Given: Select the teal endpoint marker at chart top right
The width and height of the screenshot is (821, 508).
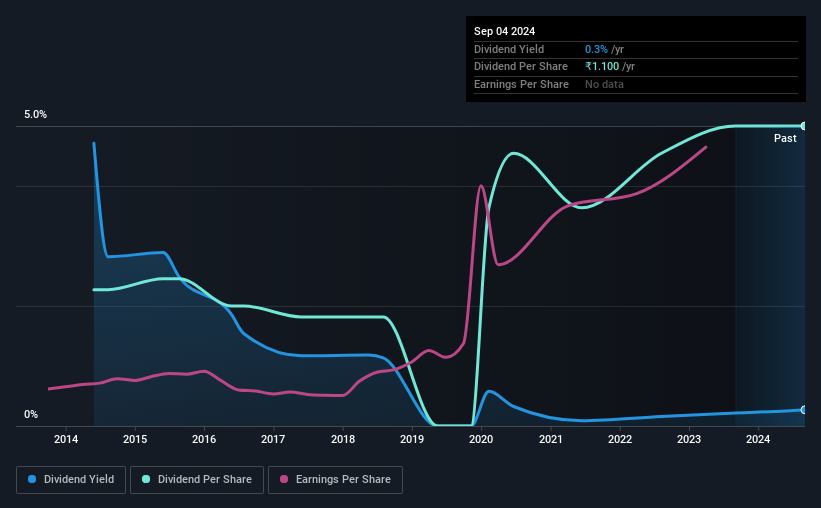Looking at the screenshot, I should [804, 126].
